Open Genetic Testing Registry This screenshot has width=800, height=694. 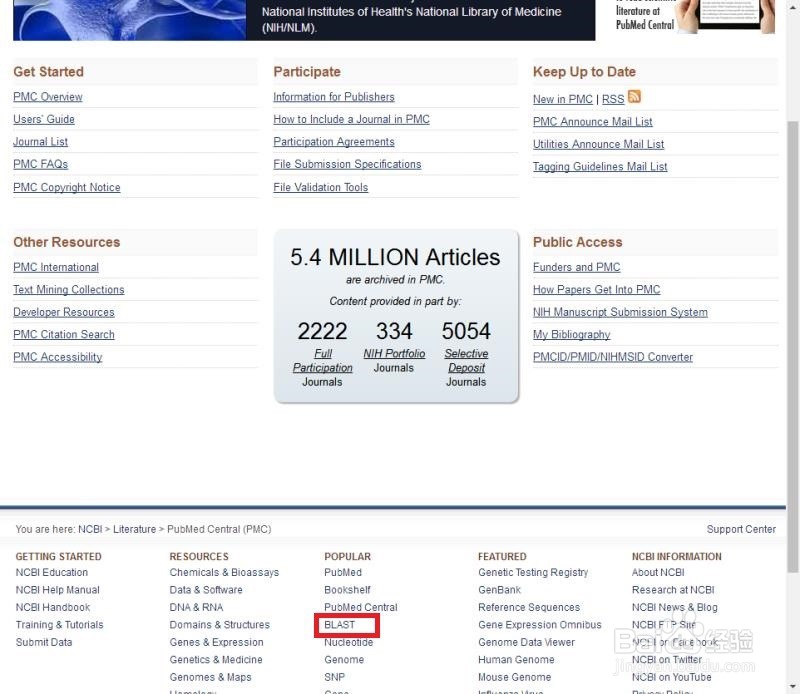point(533,573)
